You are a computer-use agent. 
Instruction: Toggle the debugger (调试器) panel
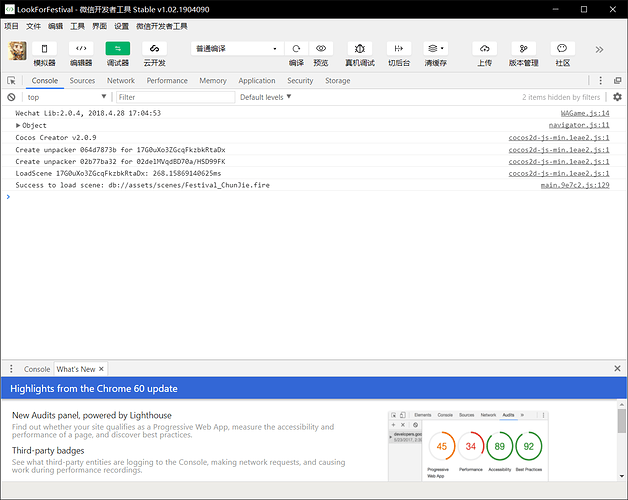[118, 48]
